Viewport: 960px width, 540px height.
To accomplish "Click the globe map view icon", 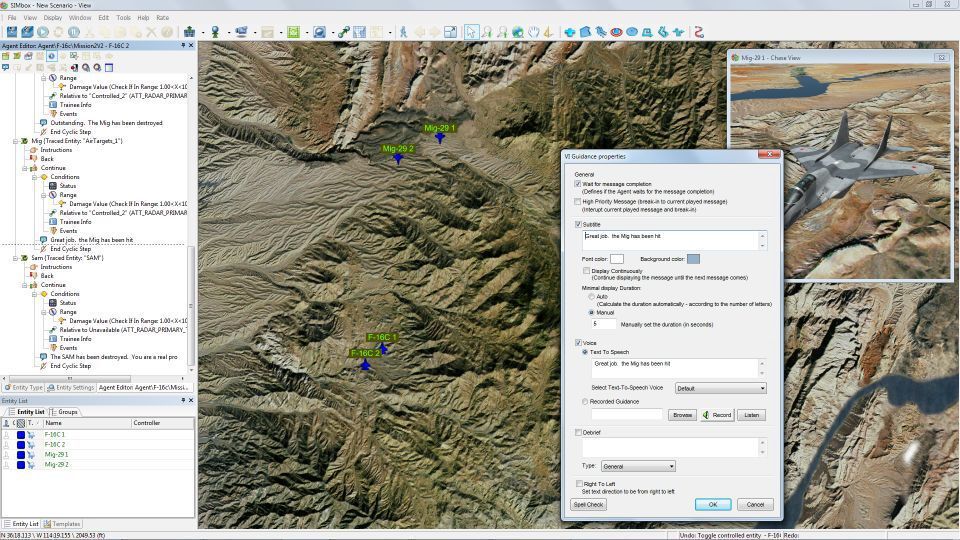I will [x=518, y=32].
